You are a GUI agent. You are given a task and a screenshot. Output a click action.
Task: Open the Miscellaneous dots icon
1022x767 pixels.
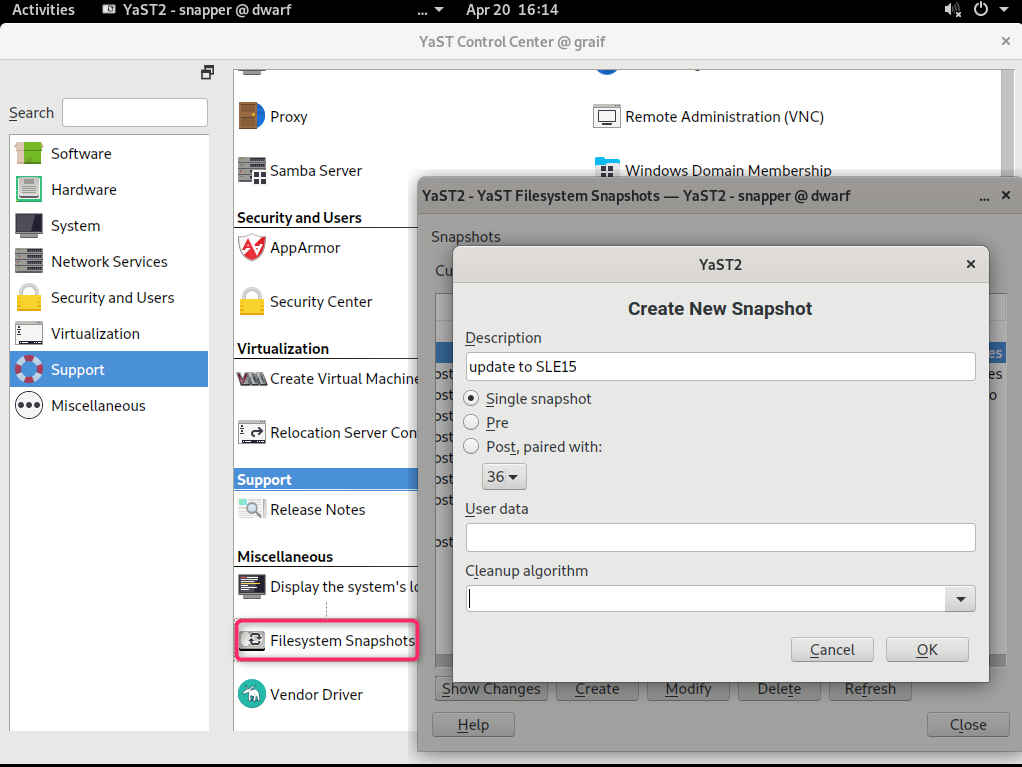tap(29, 405)
